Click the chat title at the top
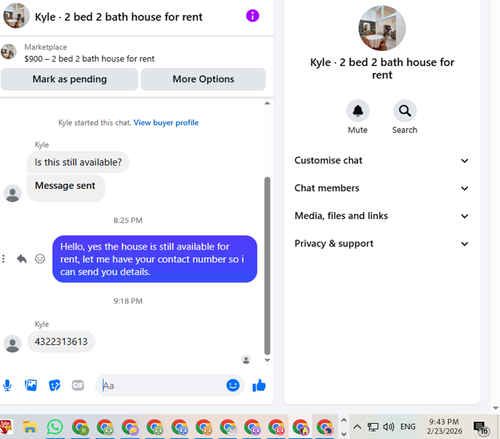Viewport: 500px width, 439px height. (x=119, y=17)
